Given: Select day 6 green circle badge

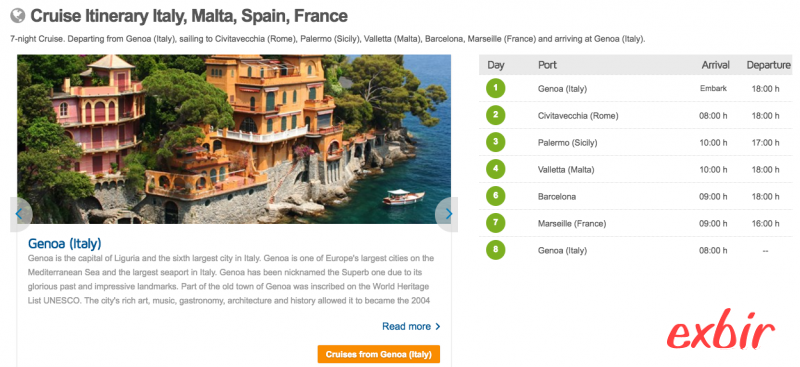Looking at the screenshot, I should click(495, 197).
